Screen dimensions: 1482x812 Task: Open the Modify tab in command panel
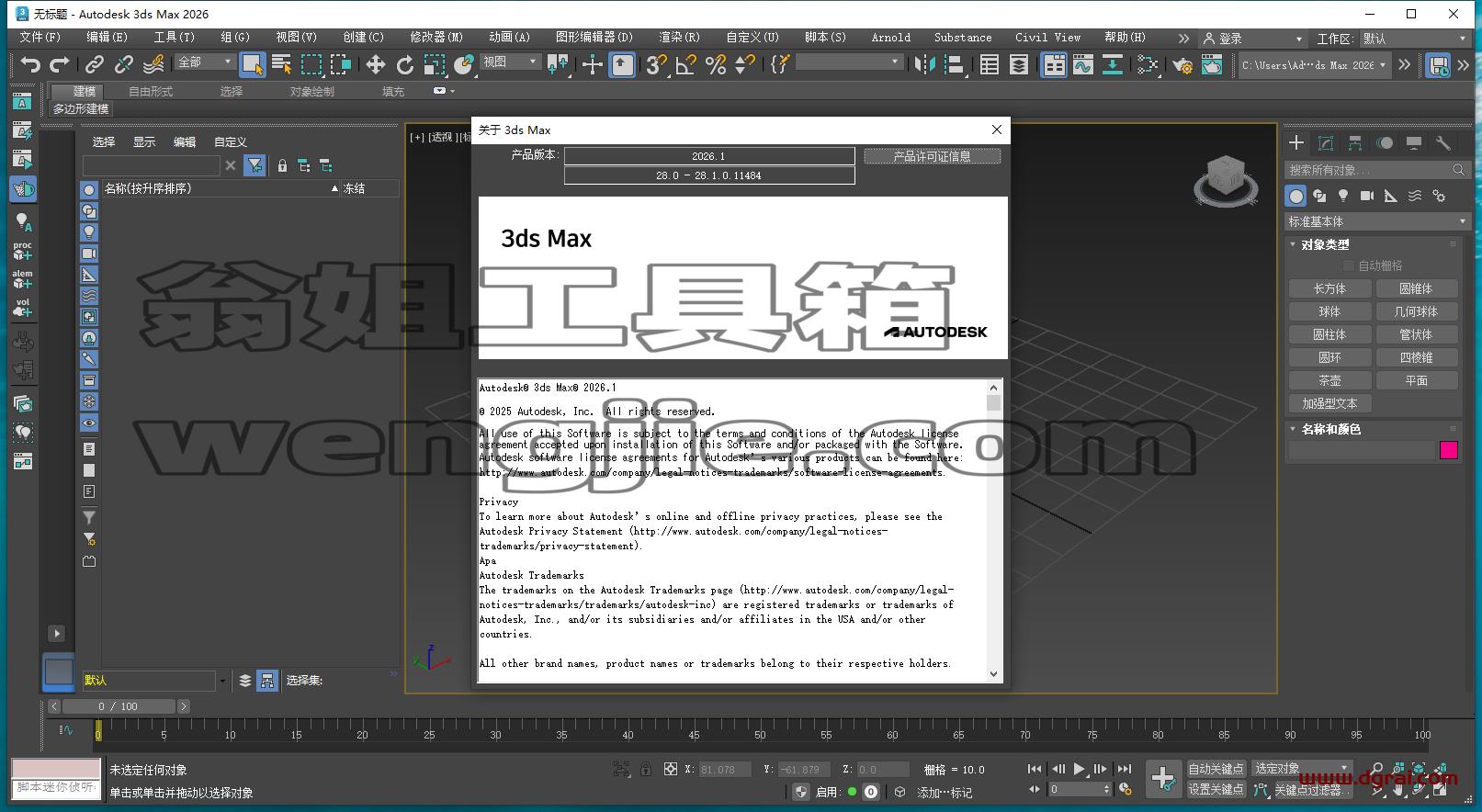point(1326,143)
